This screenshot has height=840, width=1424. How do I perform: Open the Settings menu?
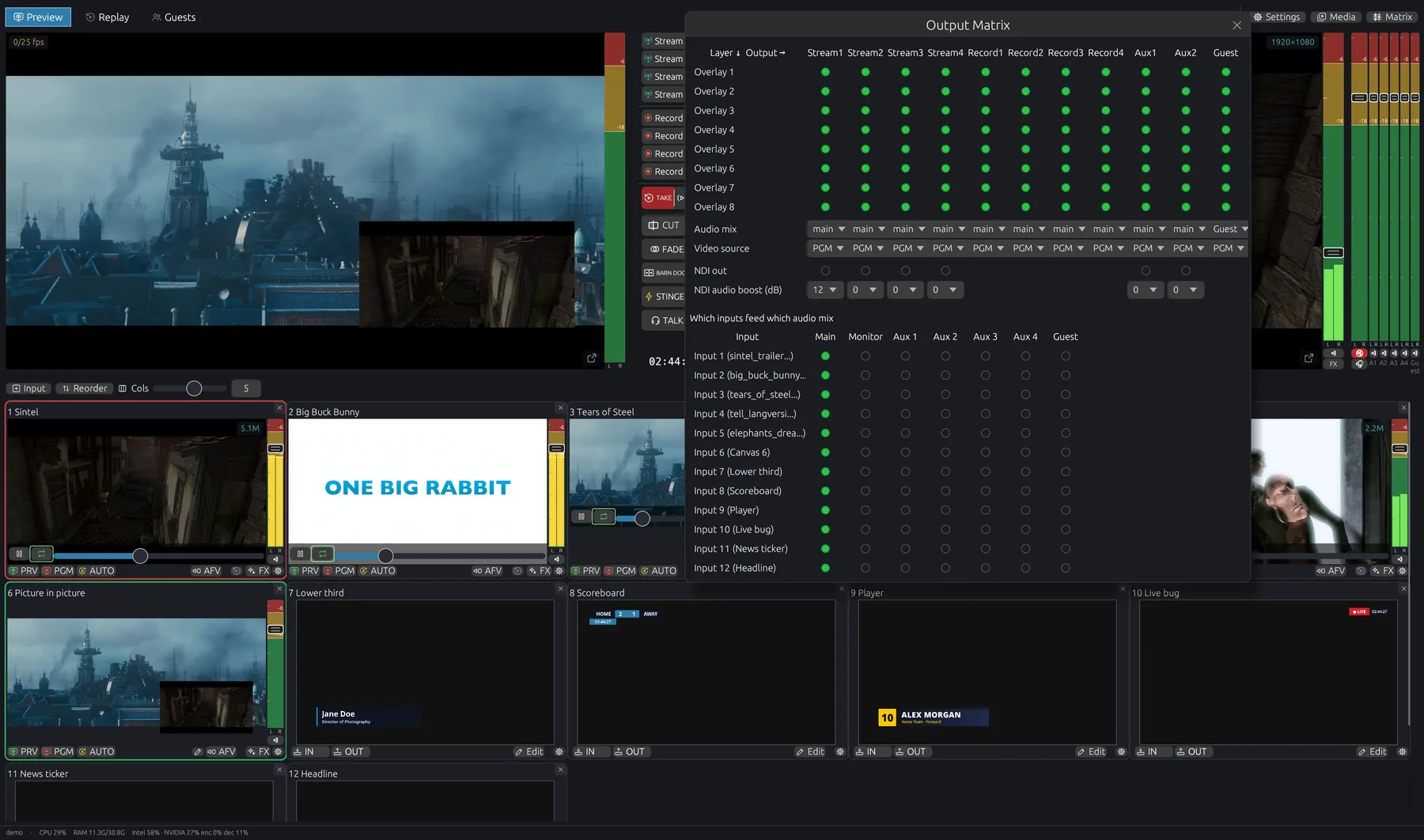pos(1276,17)
